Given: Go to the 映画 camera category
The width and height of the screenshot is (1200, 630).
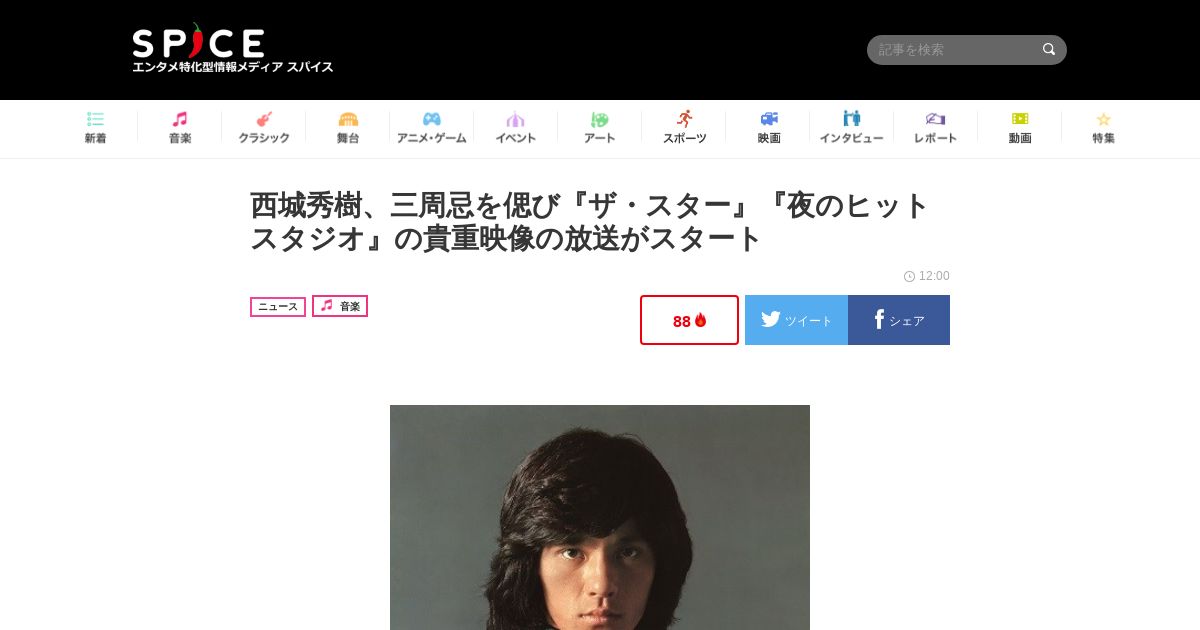Looking at the screenshot, I should coord(768,128).
